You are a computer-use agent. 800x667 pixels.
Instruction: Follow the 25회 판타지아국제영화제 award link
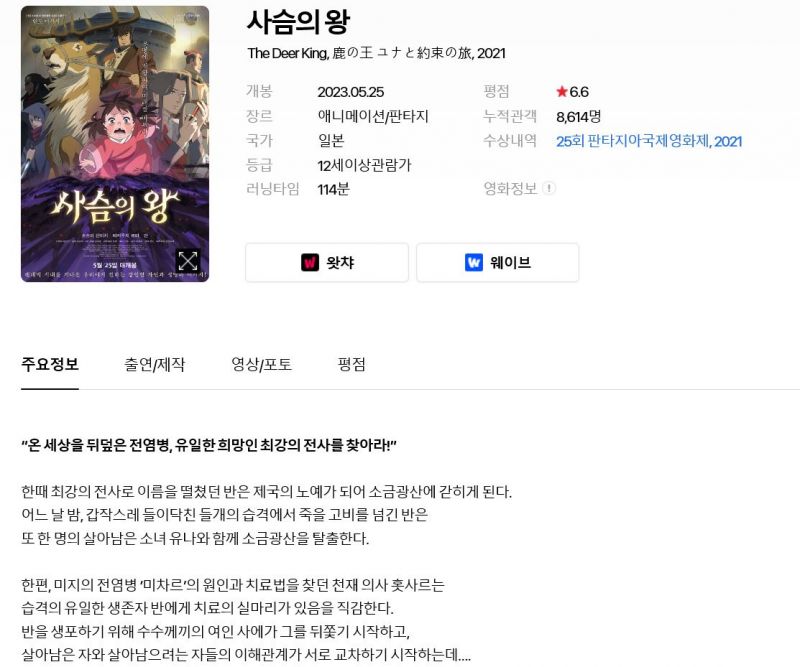(649, 141)
